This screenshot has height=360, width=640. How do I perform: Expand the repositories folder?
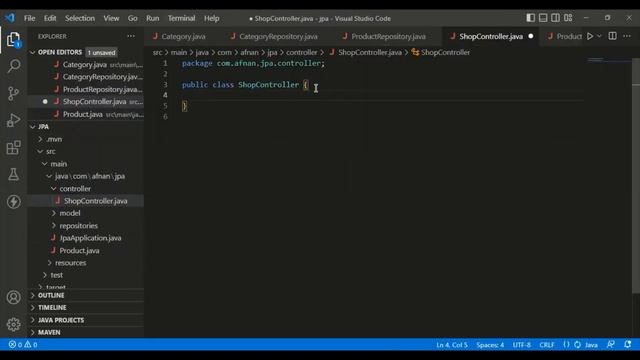pyautogui.click(x=78, y=225)
